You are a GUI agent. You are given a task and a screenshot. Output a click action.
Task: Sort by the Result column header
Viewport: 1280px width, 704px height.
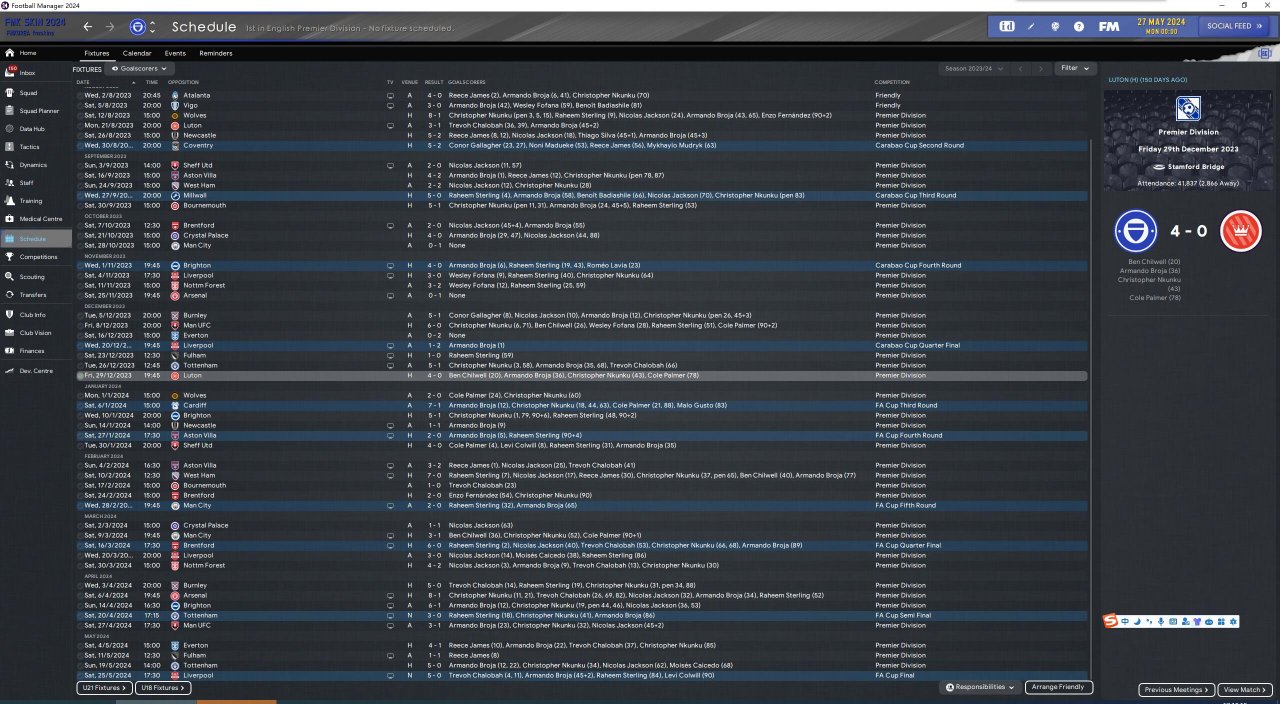[x=434, y=81]
